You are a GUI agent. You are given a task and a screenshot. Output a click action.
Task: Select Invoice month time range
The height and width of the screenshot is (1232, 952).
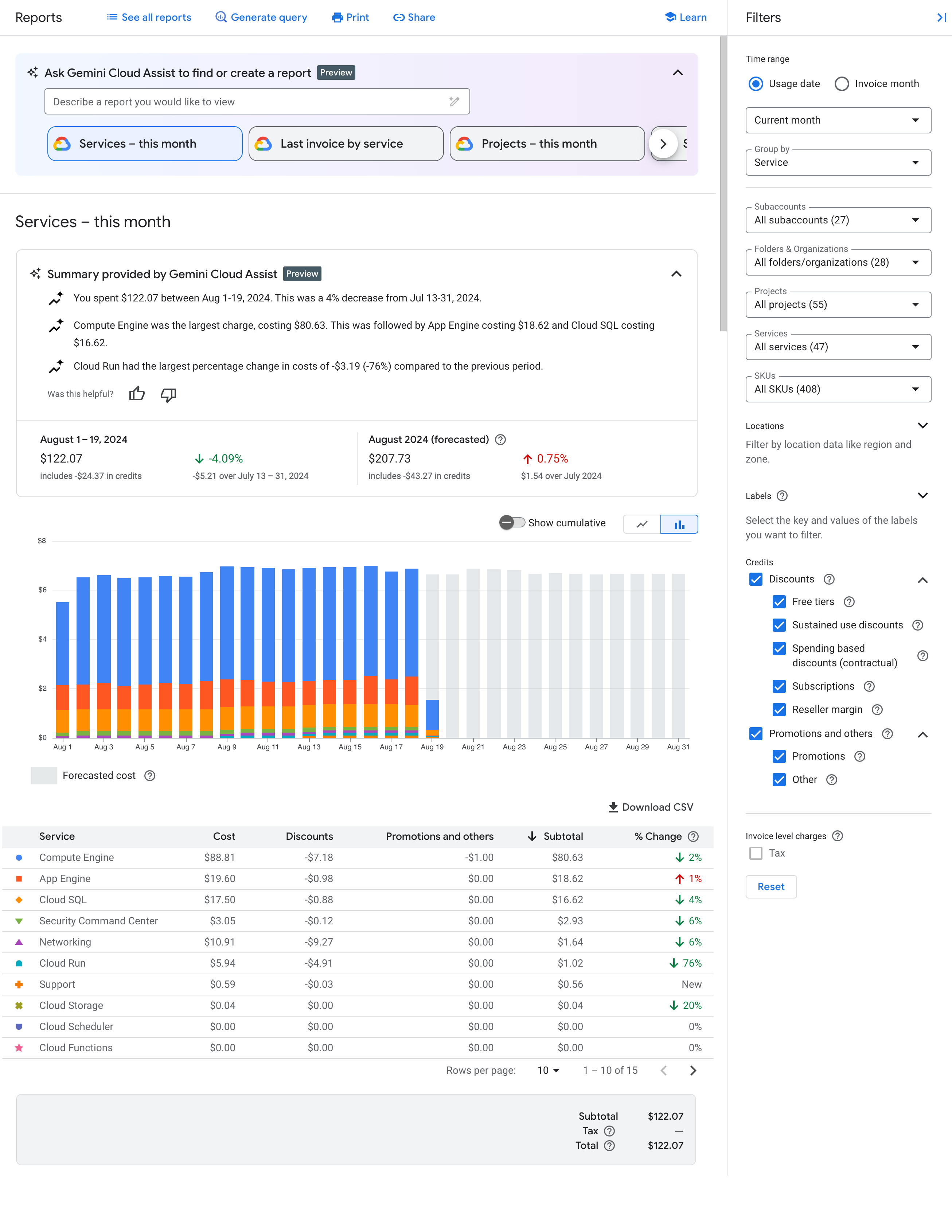[843, 84]
